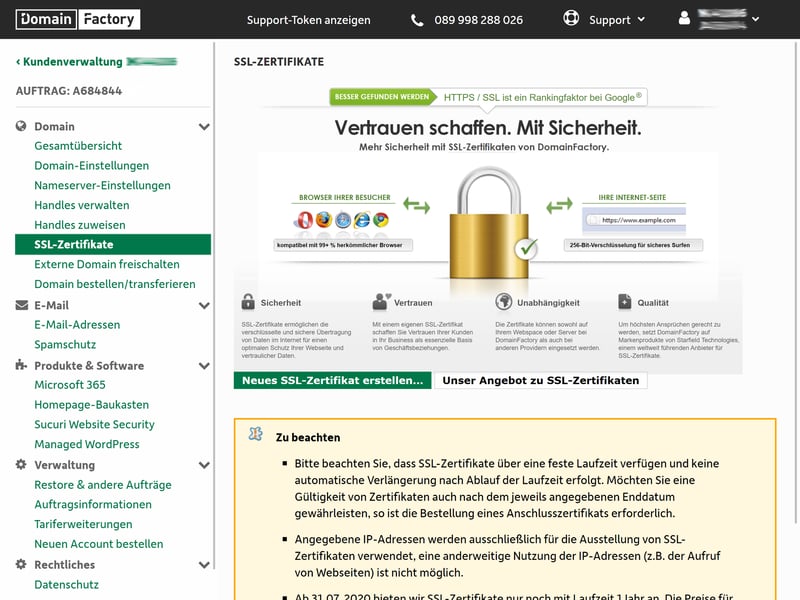
Task: Click the phone icon in header
Action: click(x=417, y=20)
